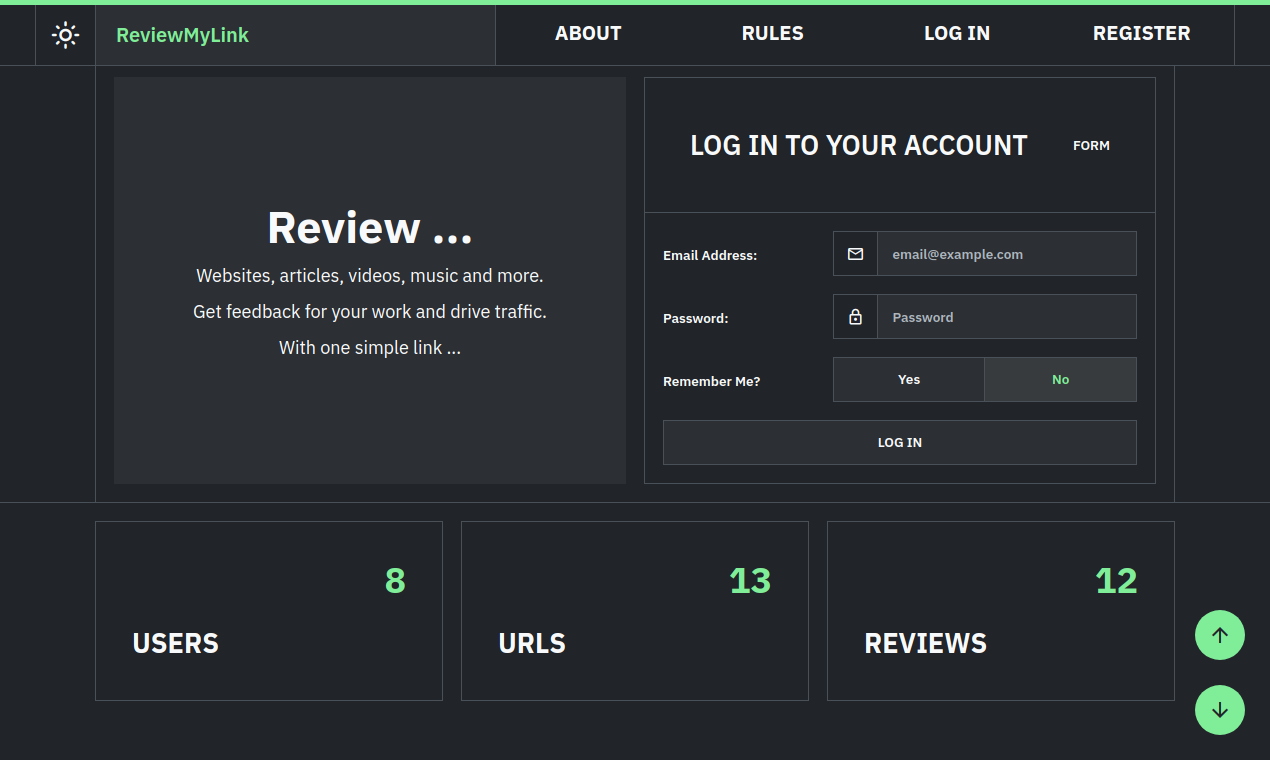This screenshot has height=760, width=1270.
Task: Click the ReviewMyLink logo
Action: [182, 34]
